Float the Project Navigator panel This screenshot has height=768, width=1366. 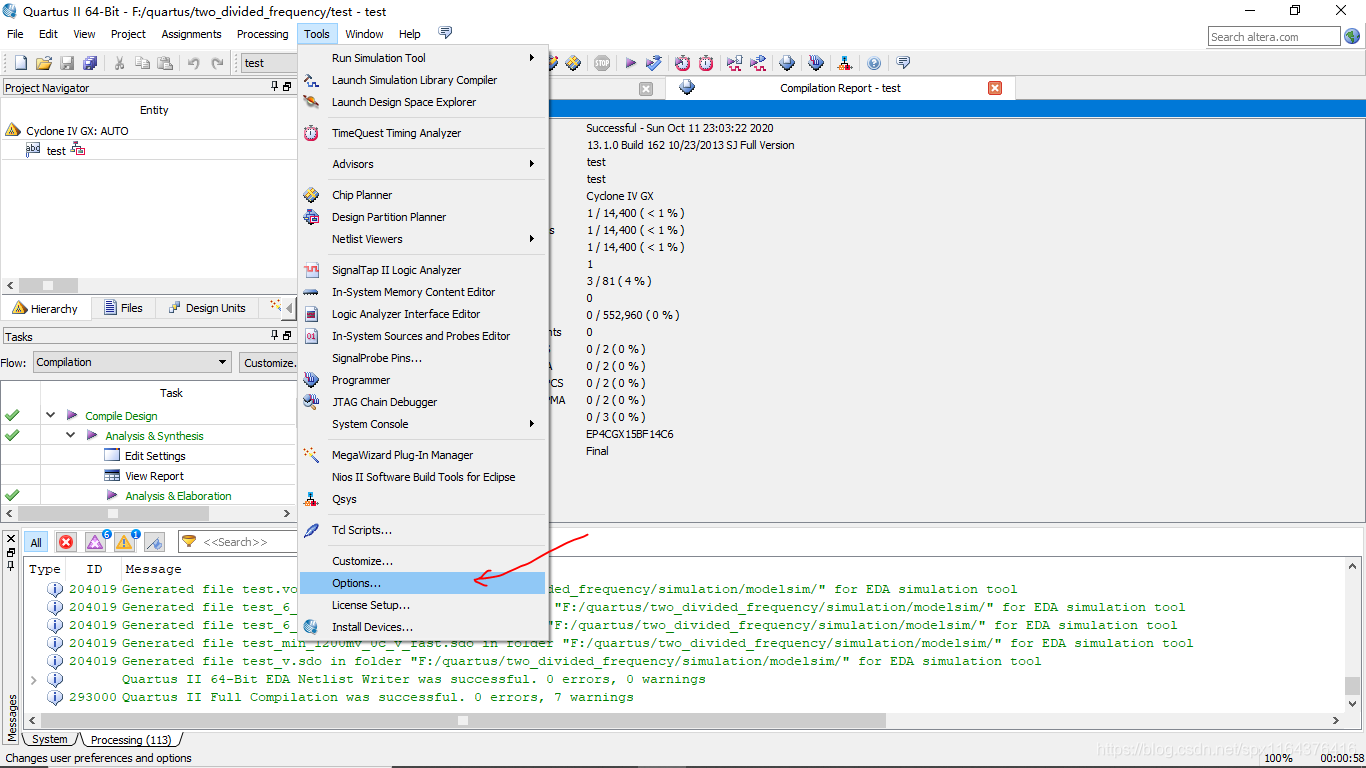click(x=287, y=87)
